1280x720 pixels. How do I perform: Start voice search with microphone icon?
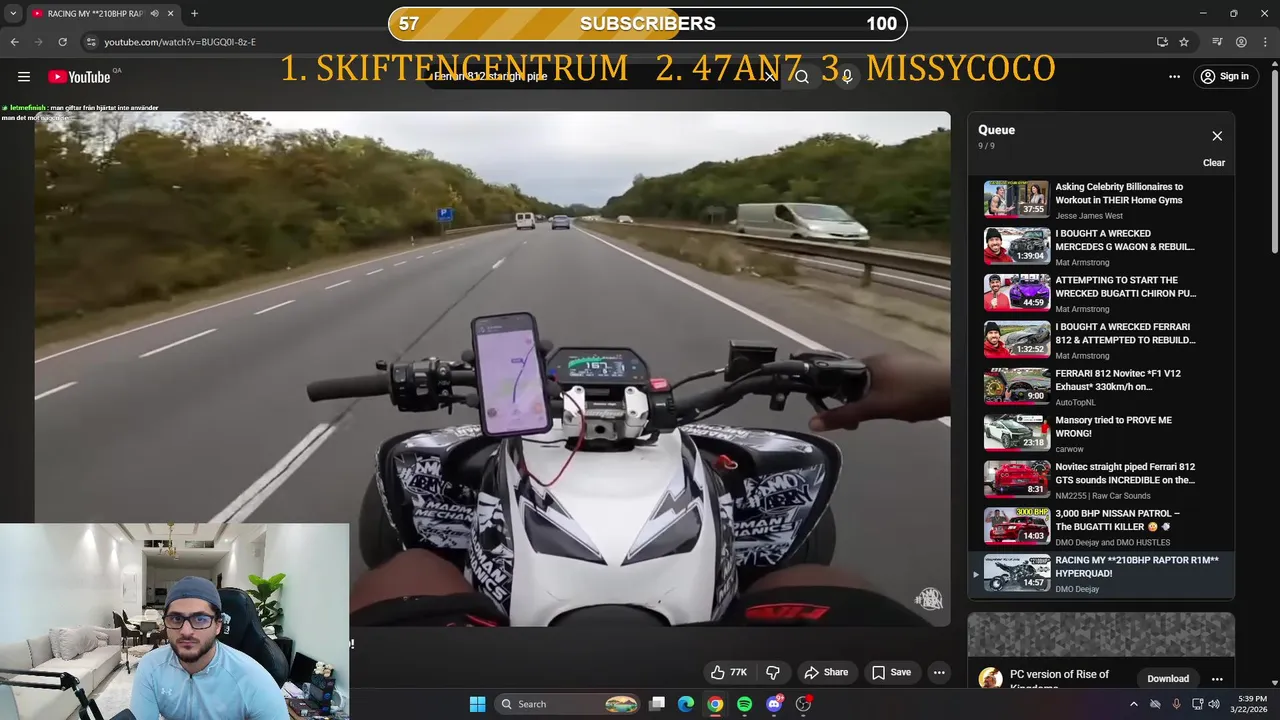coord(847,77)
